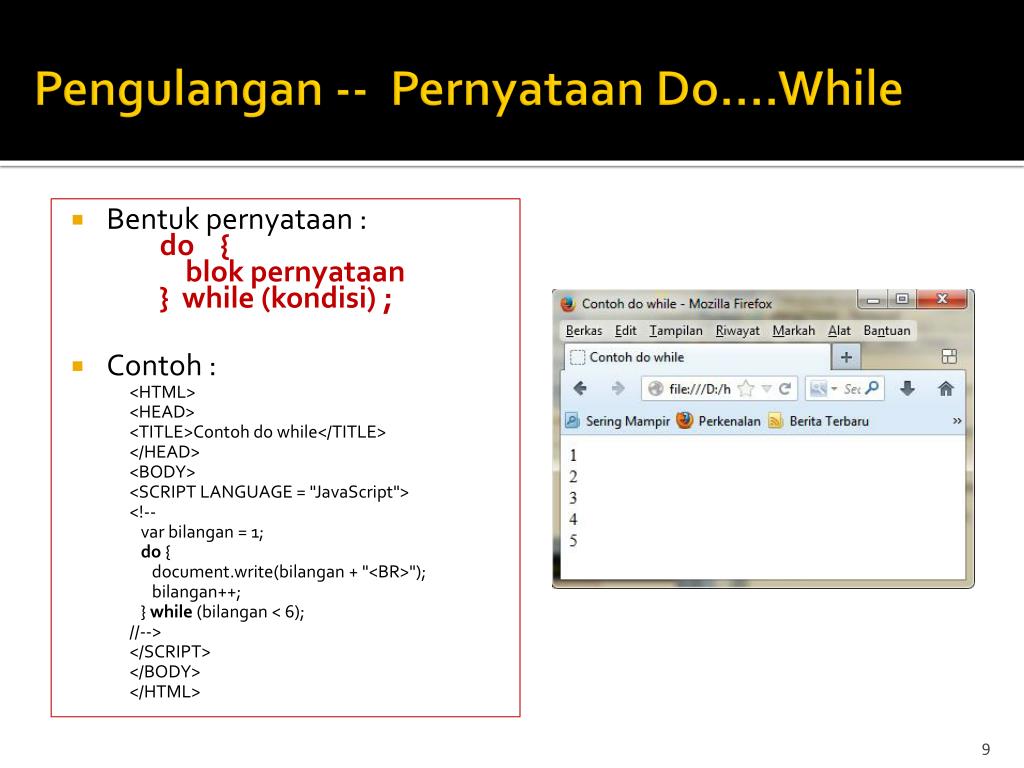Click the document.write code line
This screenshot has width=1024, height=768.
(x=289, y=572)
